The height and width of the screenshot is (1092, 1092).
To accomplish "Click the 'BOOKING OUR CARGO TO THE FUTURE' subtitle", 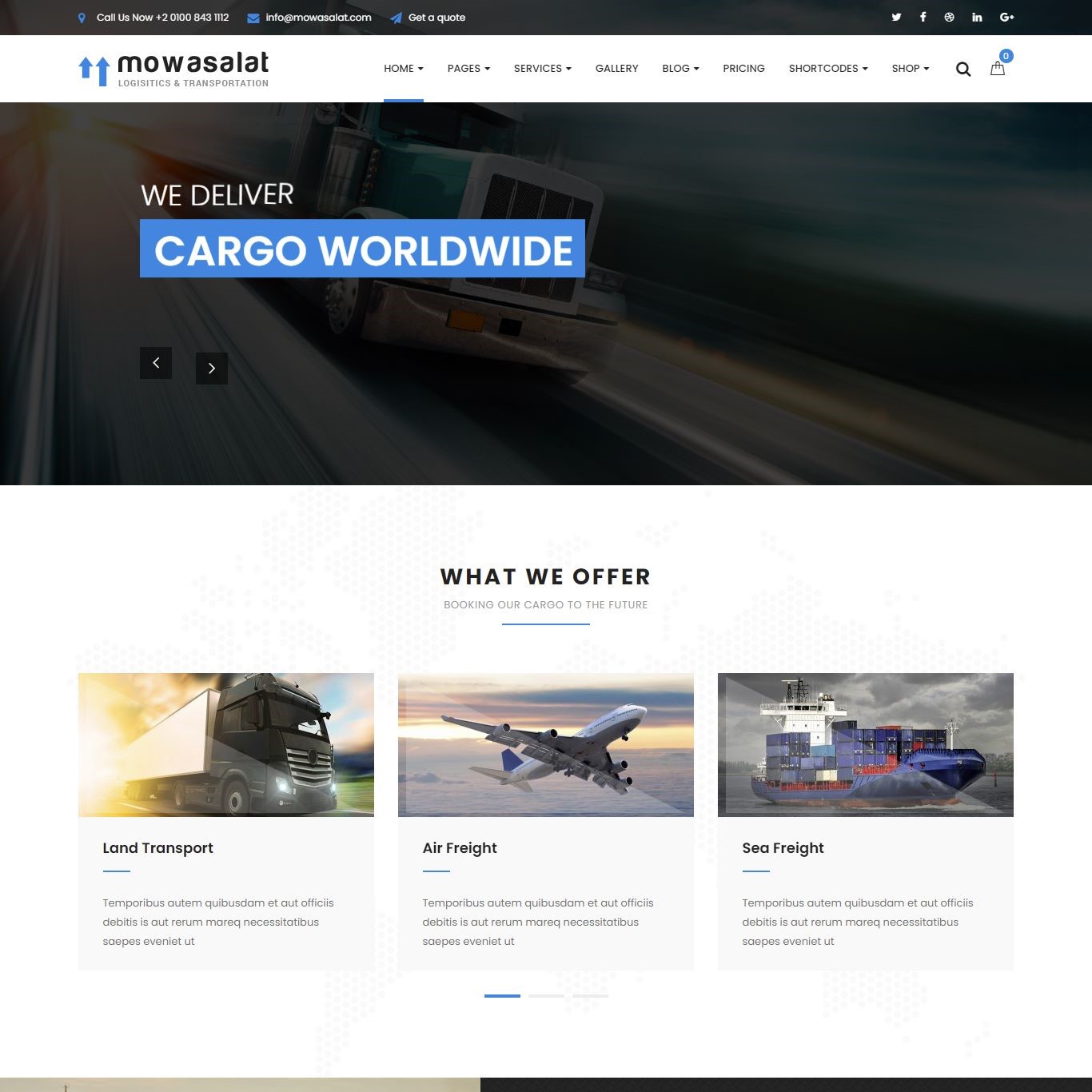I will pos(546,605).
